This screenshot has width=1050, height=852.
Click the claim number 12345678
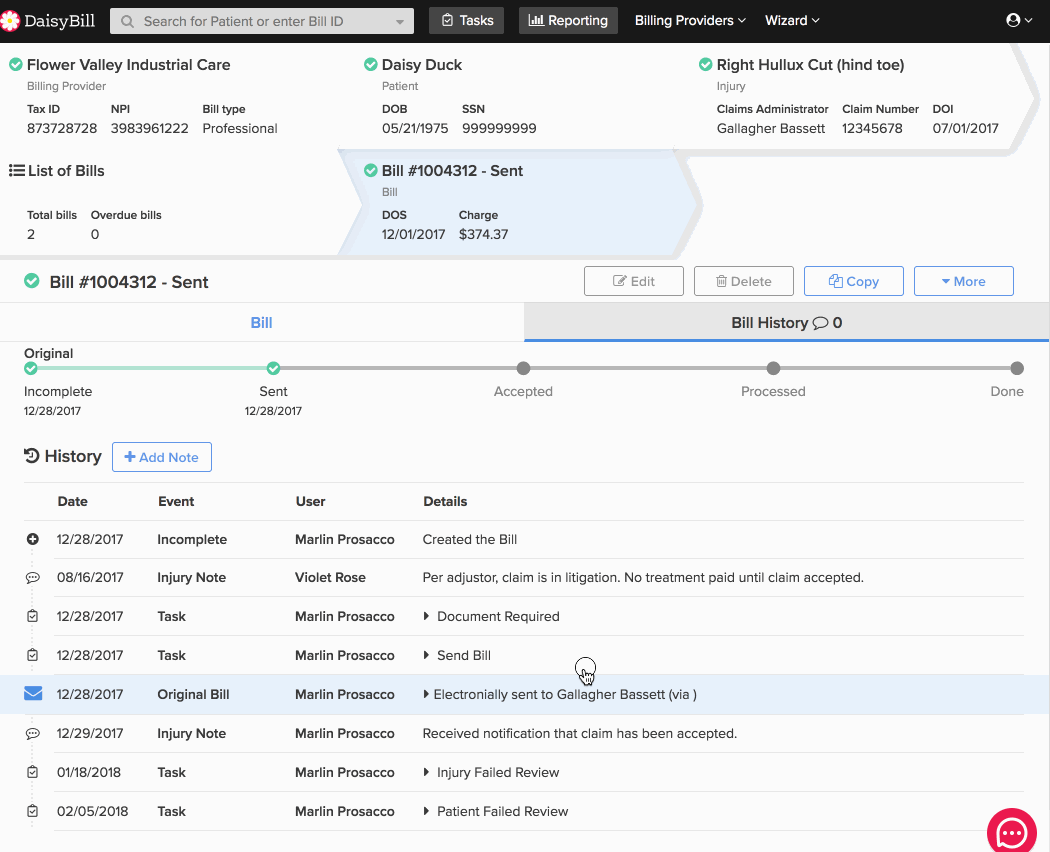coord(872,129)
